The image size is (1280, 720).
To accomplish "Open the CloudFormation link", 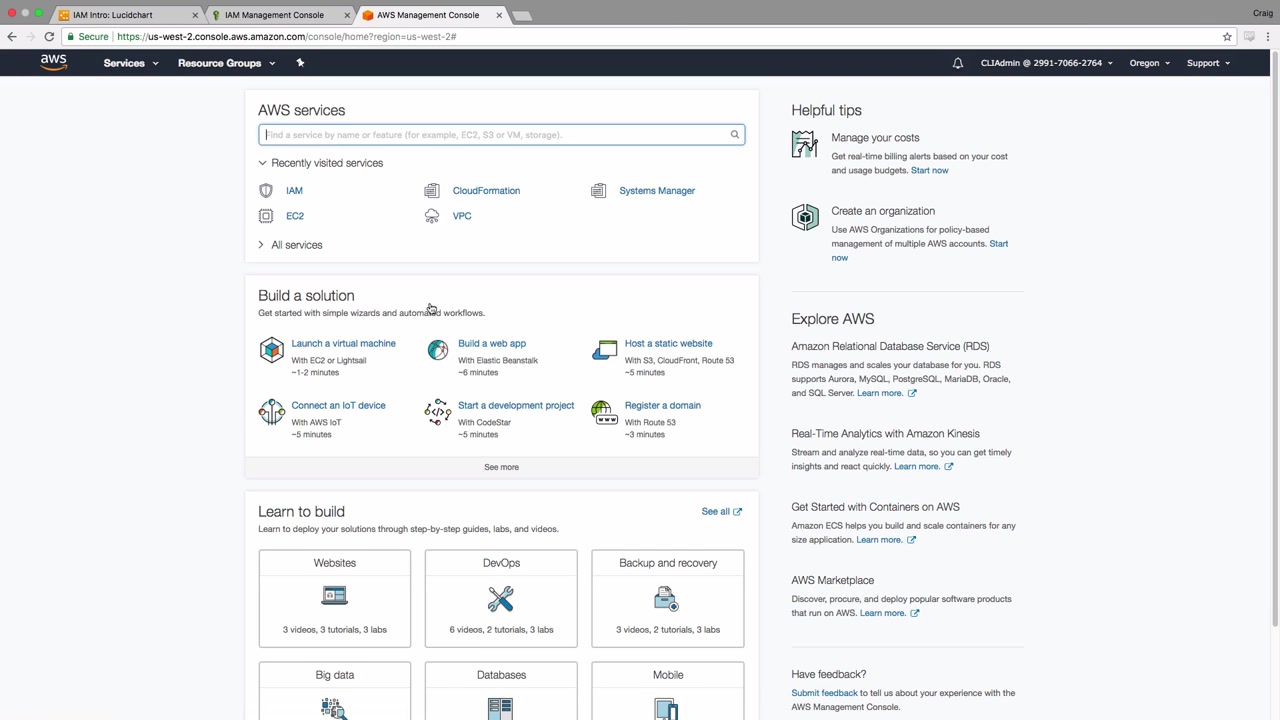I will point(486,190).
